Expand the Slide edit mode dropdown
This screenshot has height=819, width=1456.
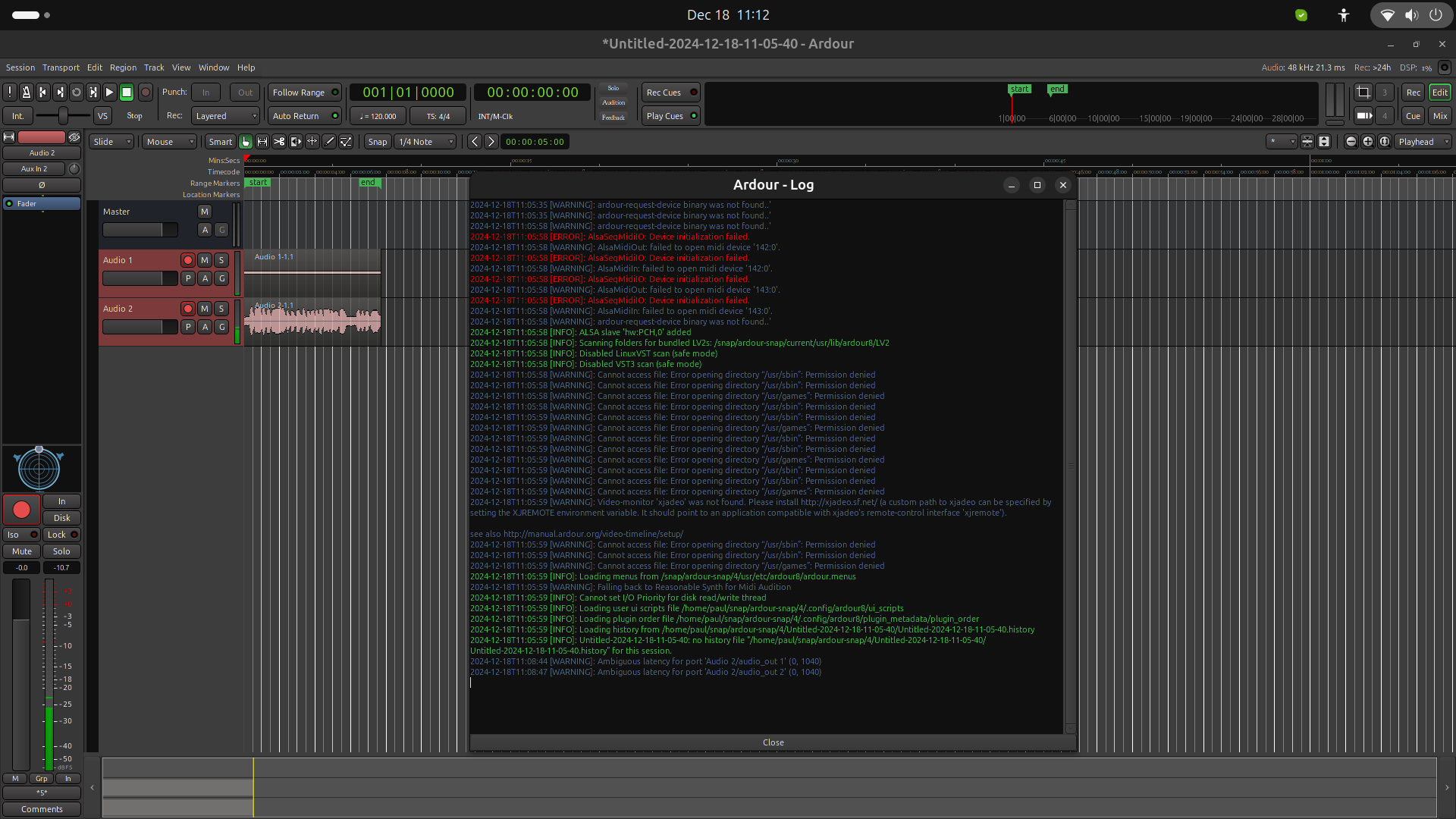click(x=111, y=142)
